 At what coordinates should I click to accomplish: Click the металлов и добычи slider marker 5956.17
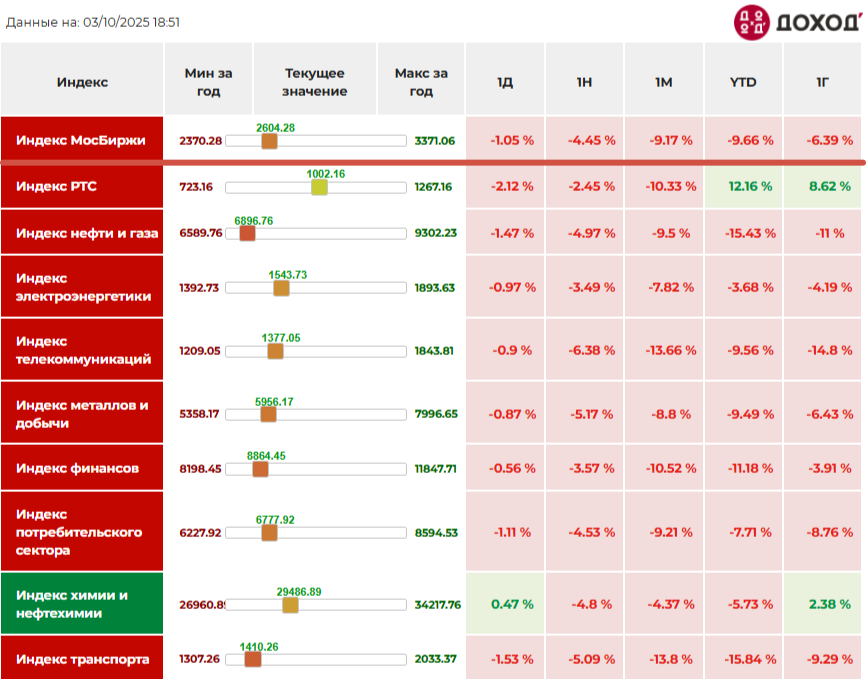[x=268, y=414]
